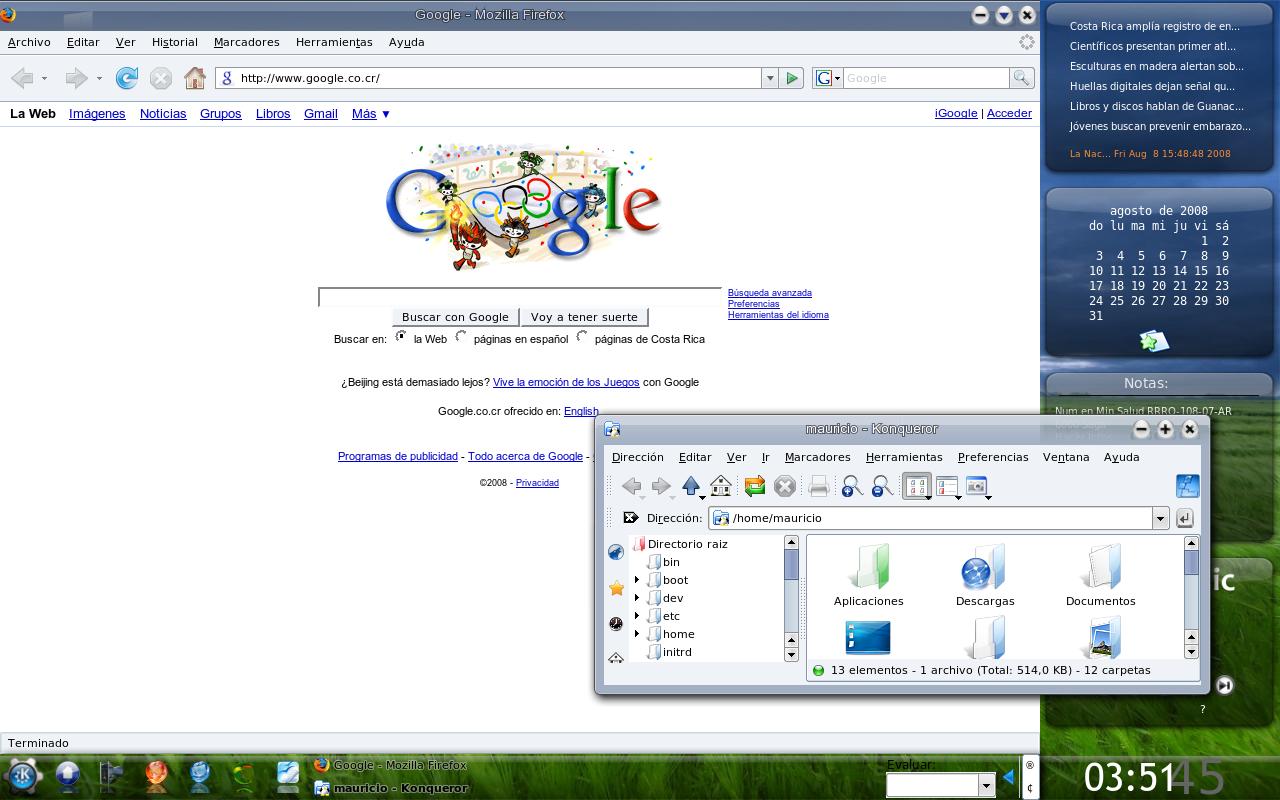The height and width of the screenshot is (800, 1280).
Task: Select Konqueror's detailed list view button
Action: 946,486
